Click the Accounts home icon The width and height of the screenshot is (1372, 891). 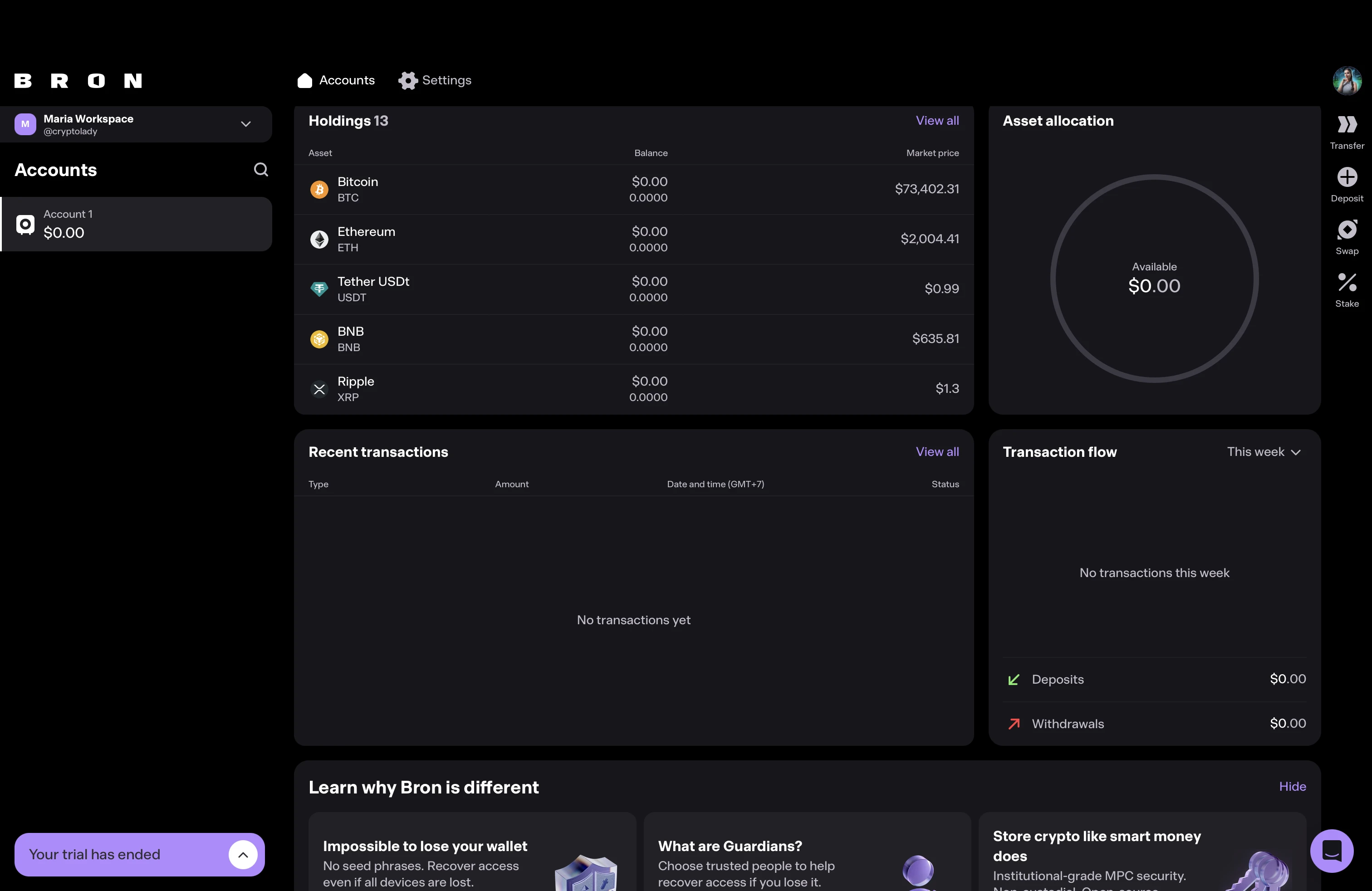[304, 80]
